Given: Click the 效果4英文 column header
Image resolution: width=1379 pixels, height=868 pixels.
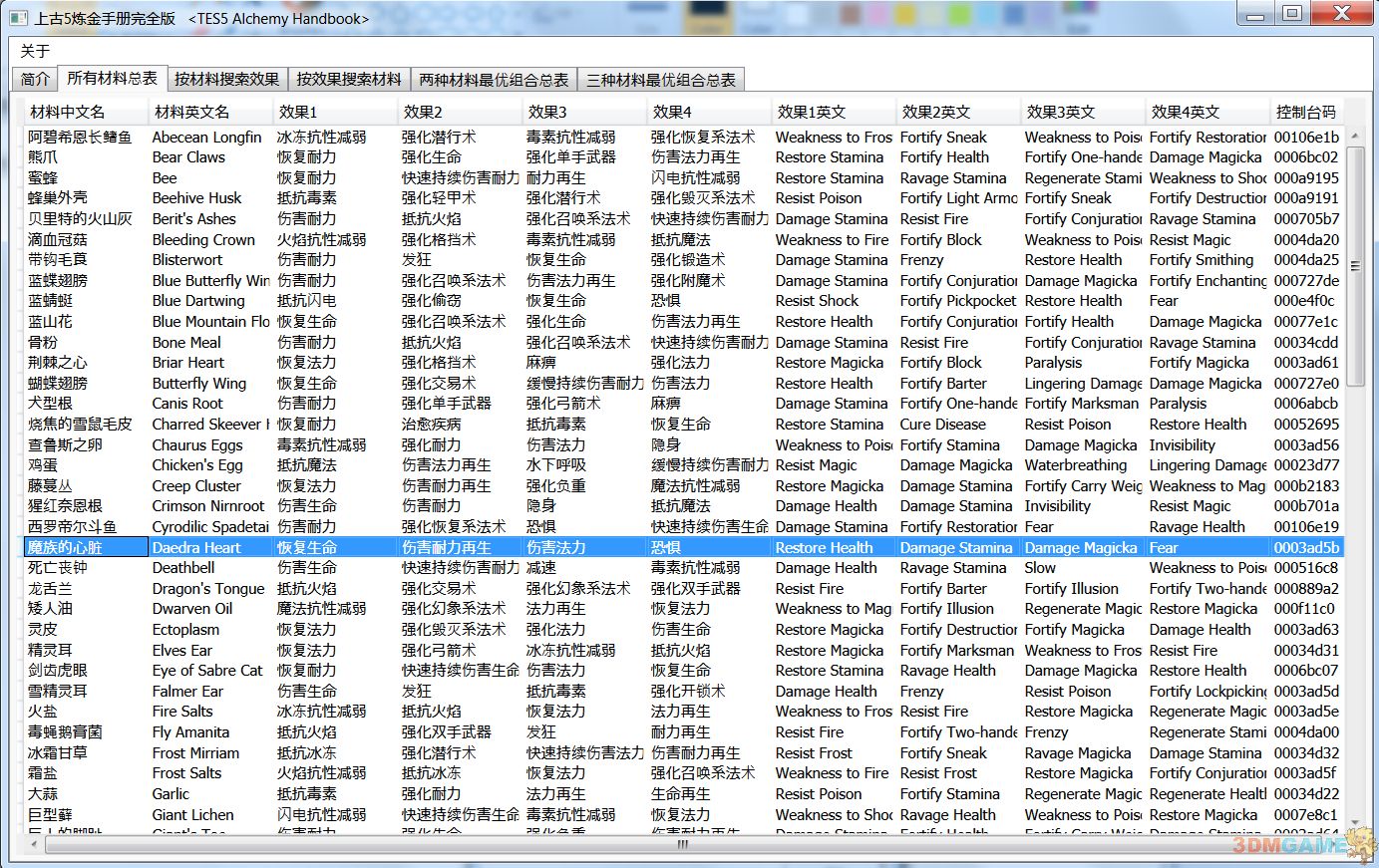Looking at the screenshot, I should pos(1207,112).
